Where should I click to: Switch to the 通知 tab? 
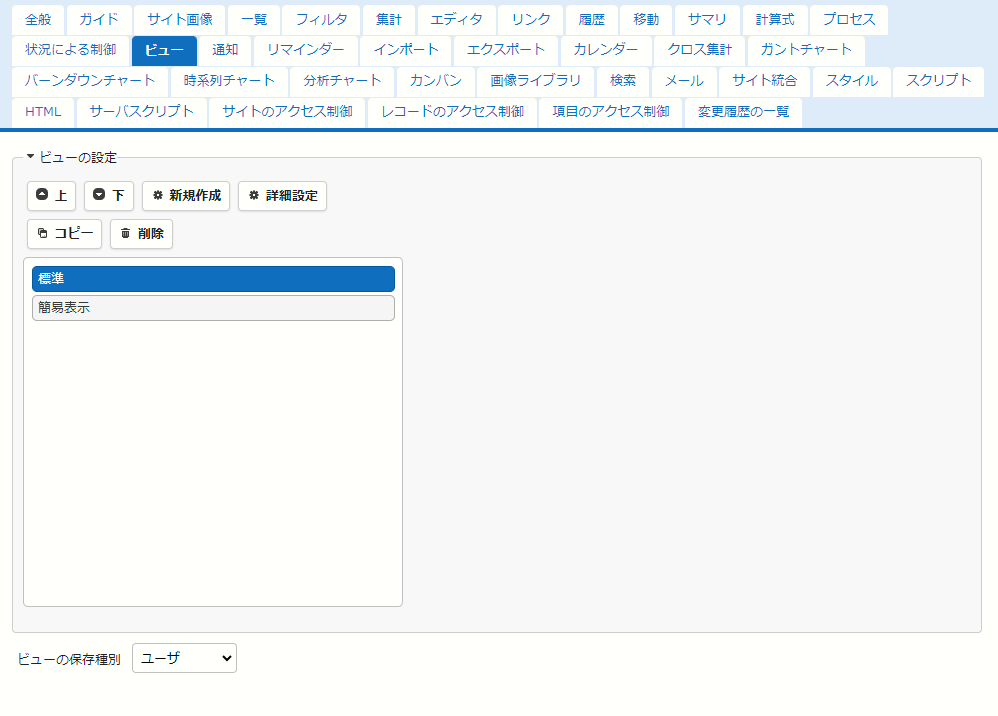point(225,50)
